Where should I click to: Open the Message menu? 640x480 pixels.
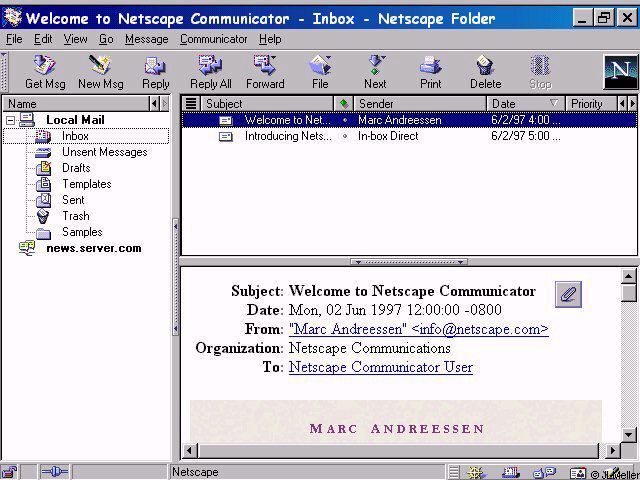coord(147,39)
